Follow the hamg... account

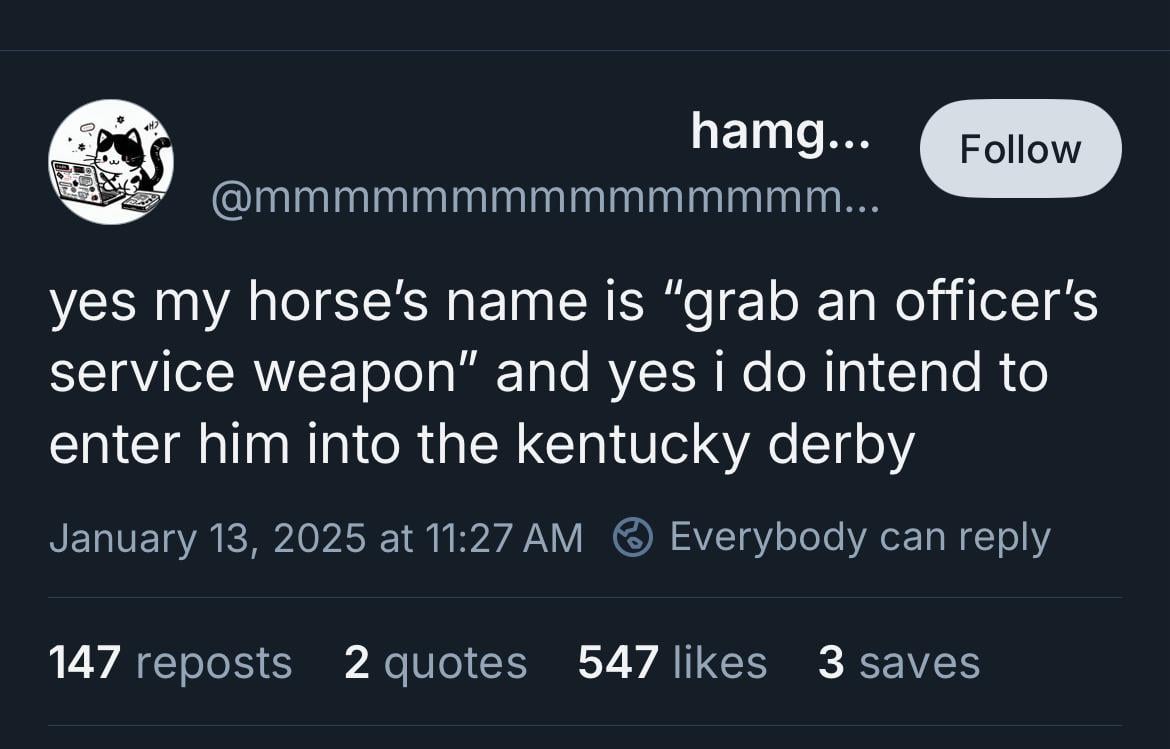1020,149
